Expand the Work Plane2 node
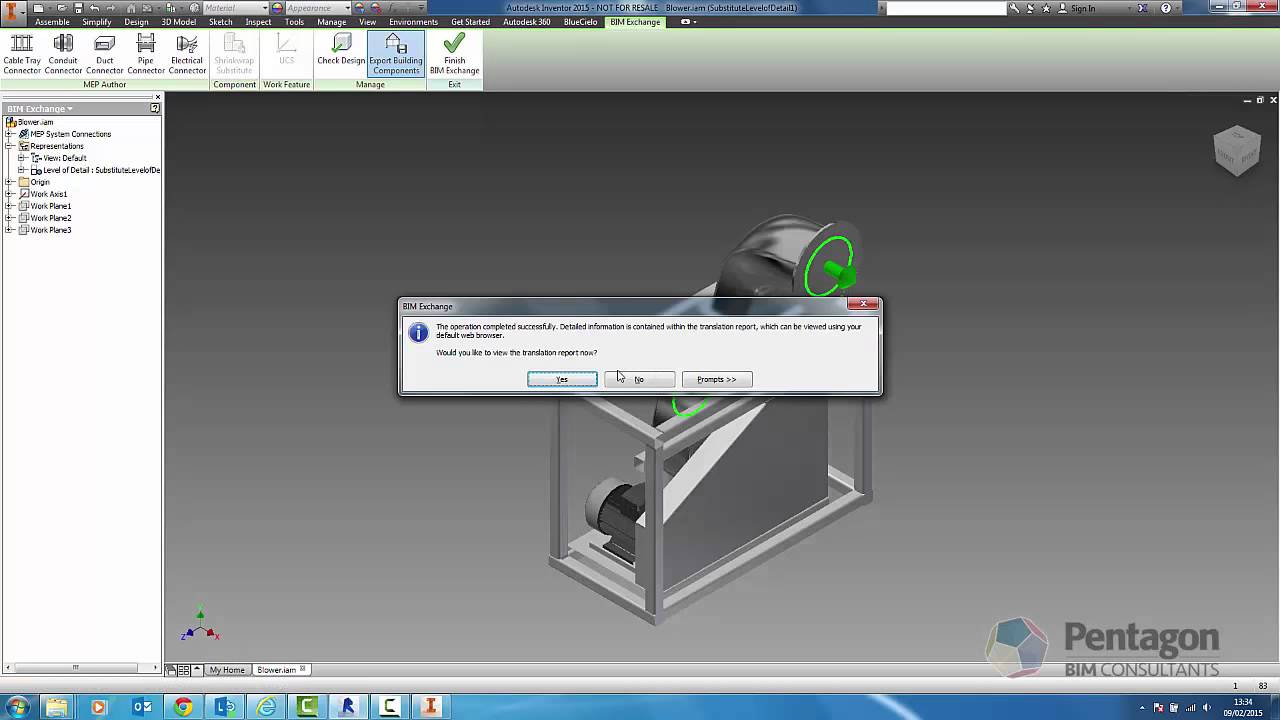1280x720 pixels. pos(10,218)
